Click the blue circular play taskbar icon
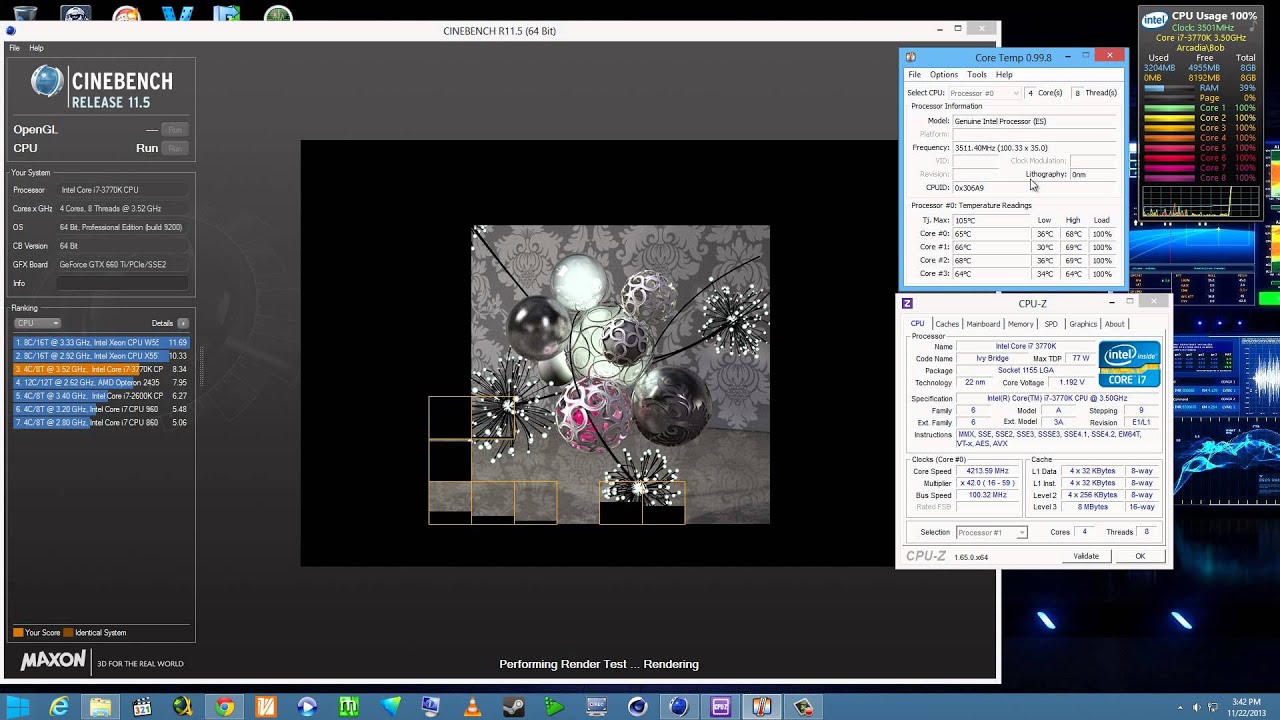Image resolution: width=1280 pixels, height=720 pixels. pos(307,707)
